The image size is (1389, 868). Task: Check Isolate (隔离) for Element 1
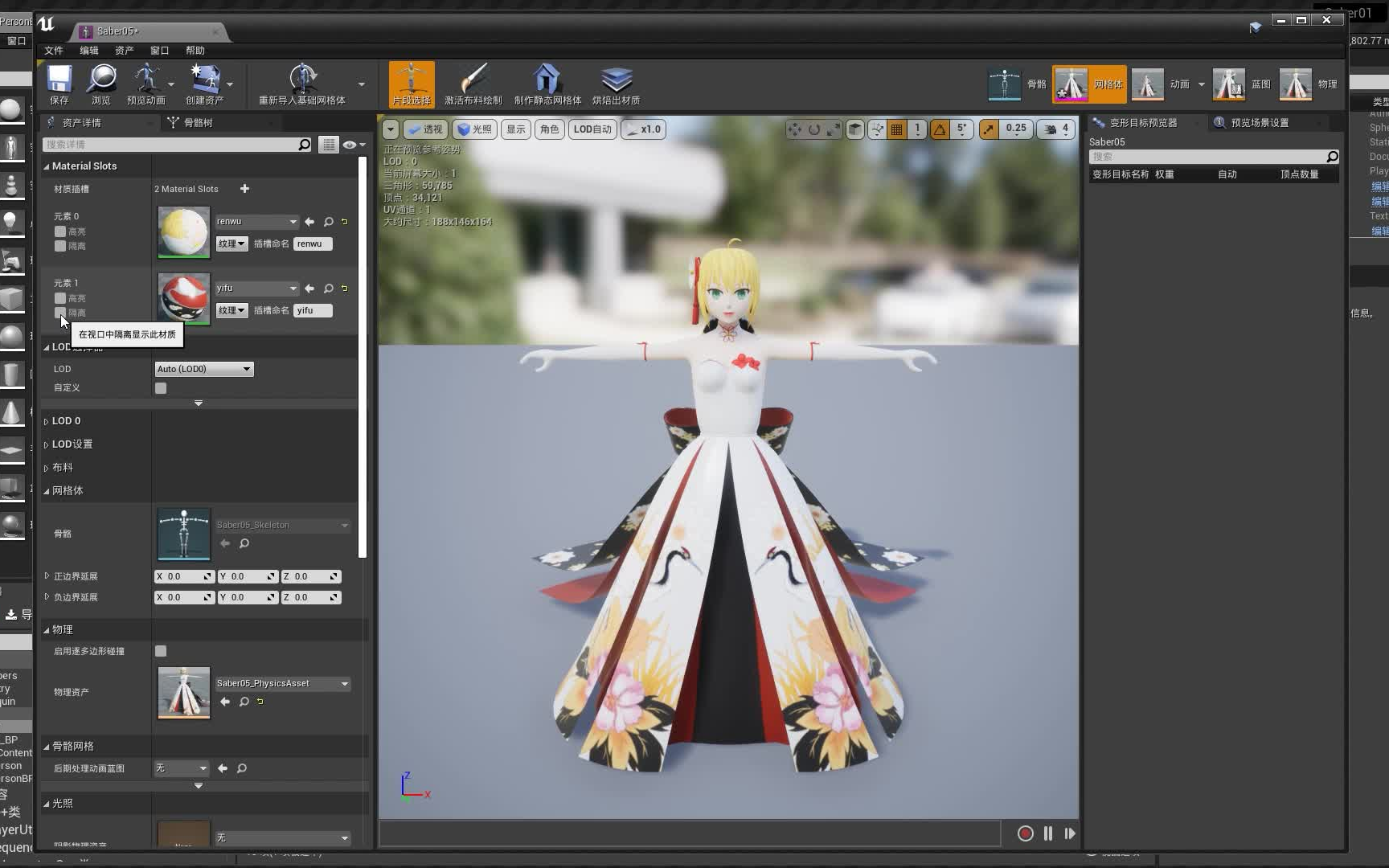60,313
